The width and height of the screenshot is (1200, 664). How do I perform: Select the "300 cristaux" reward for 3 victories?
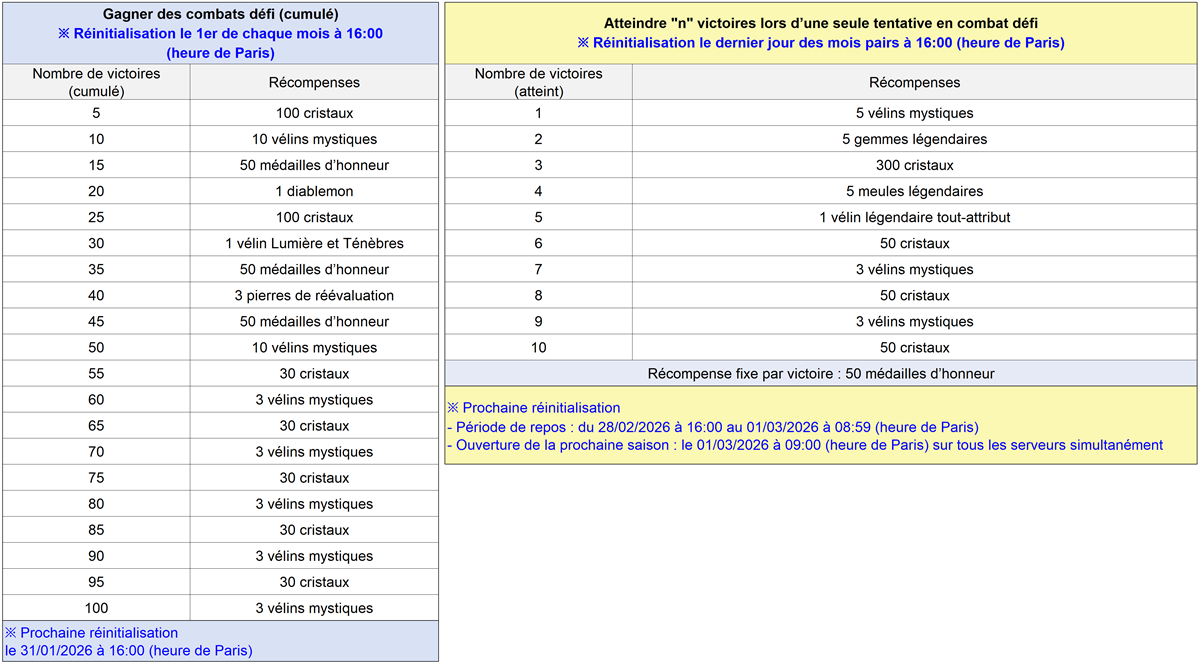914,165
